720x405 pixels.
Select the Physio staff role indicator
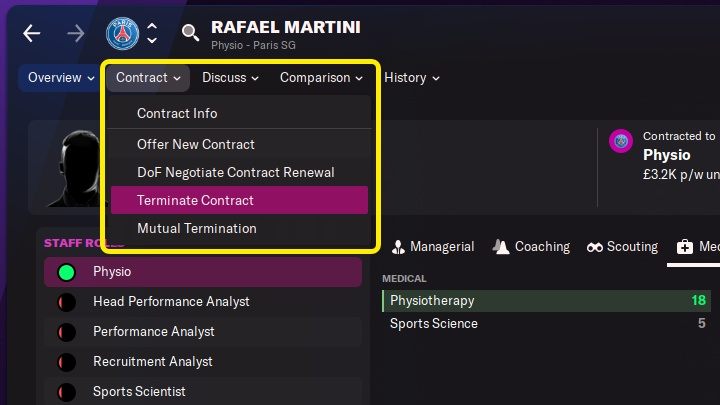click(x=67, y=272)
